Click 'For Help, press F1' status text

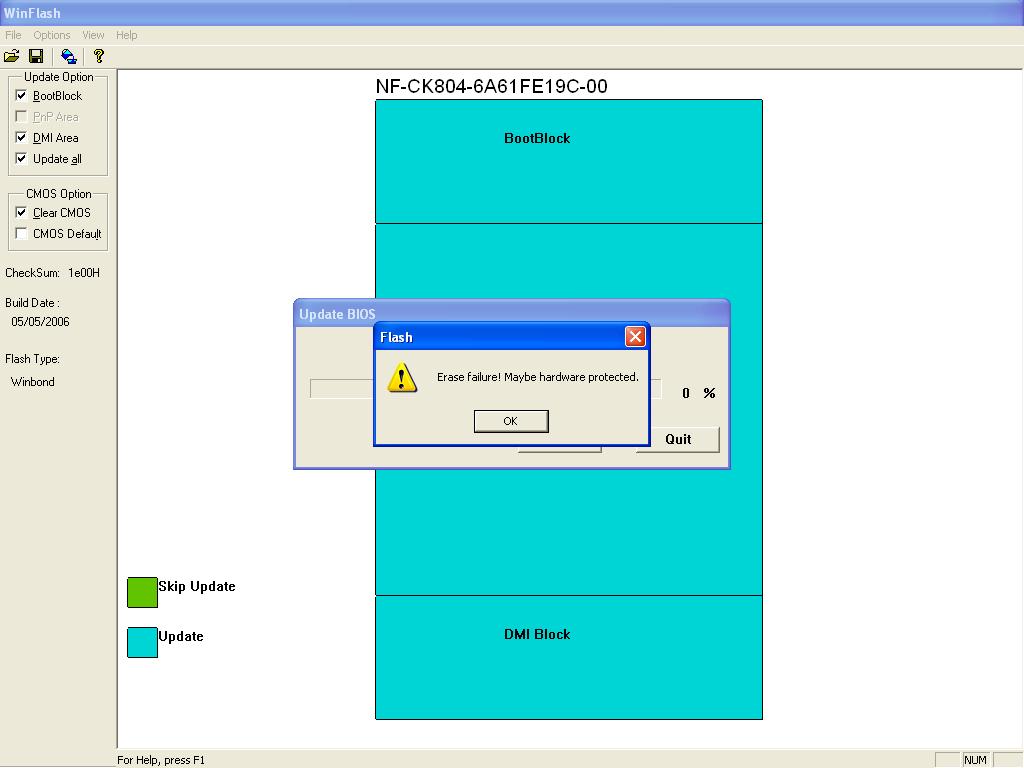click(161, 760)
